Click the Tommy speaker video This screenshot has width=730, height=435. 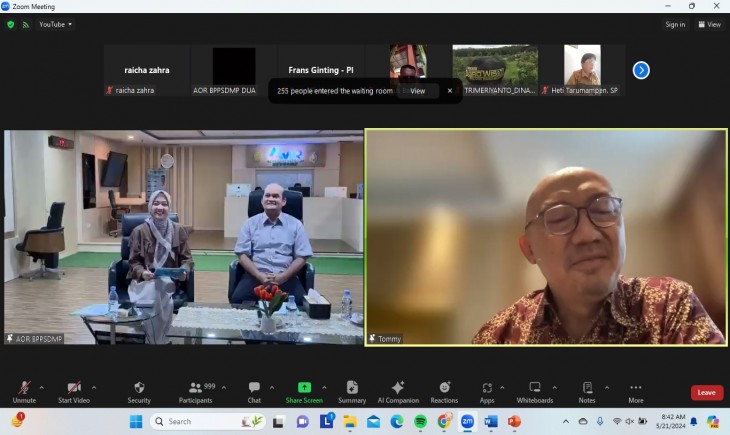coord(546,237)
